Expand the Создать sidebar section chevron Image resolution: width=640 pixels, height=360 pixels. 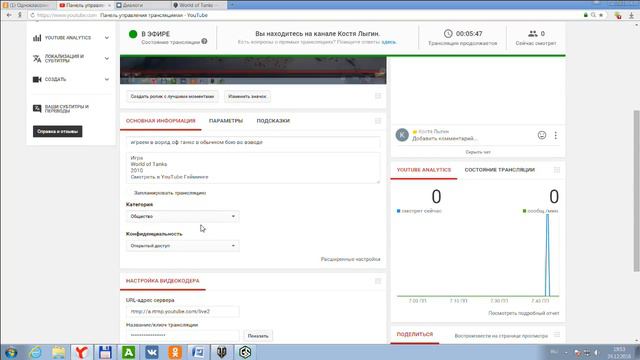coord(107,79)
